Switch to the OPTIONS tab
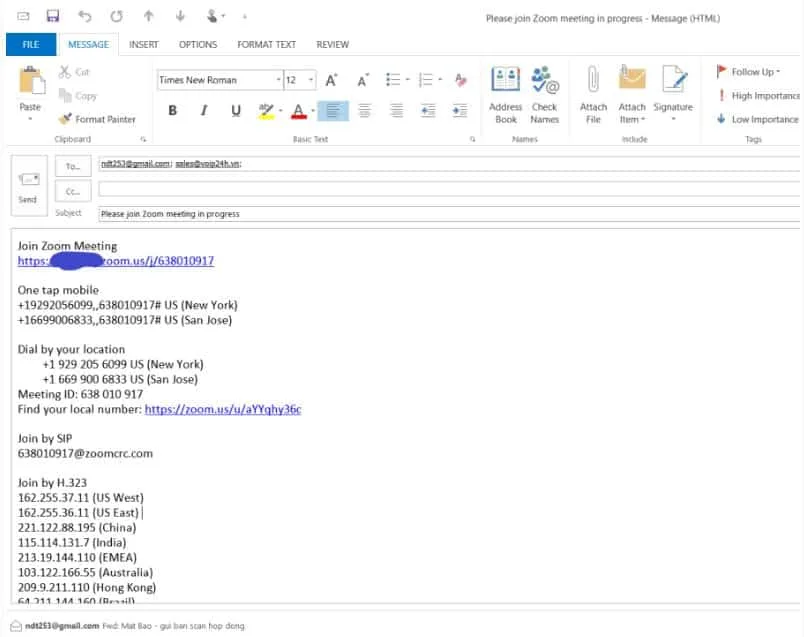804x637 pixels. pyautogui.click(x=198, y=45)
